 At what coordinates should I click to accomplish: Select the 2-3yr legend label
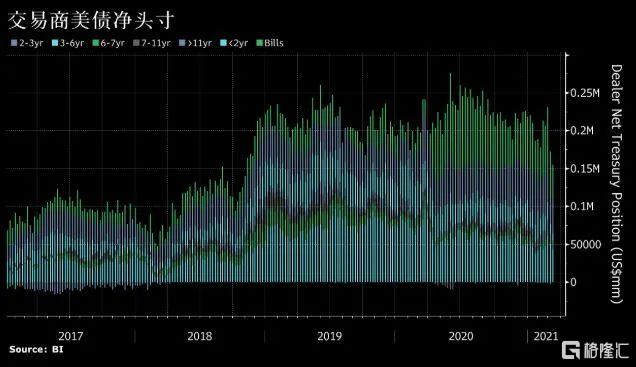tap(31, 43)
